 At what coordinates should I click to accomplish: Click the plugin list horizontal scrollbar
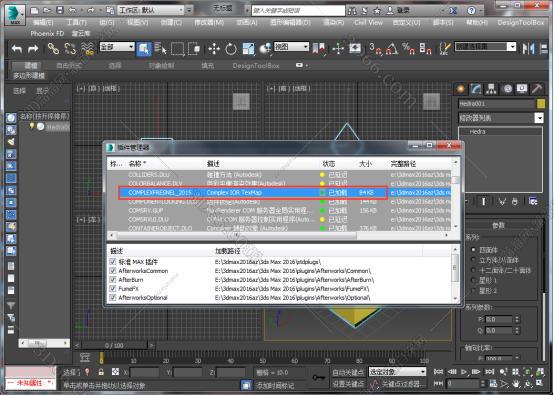[x=237, y=235]
